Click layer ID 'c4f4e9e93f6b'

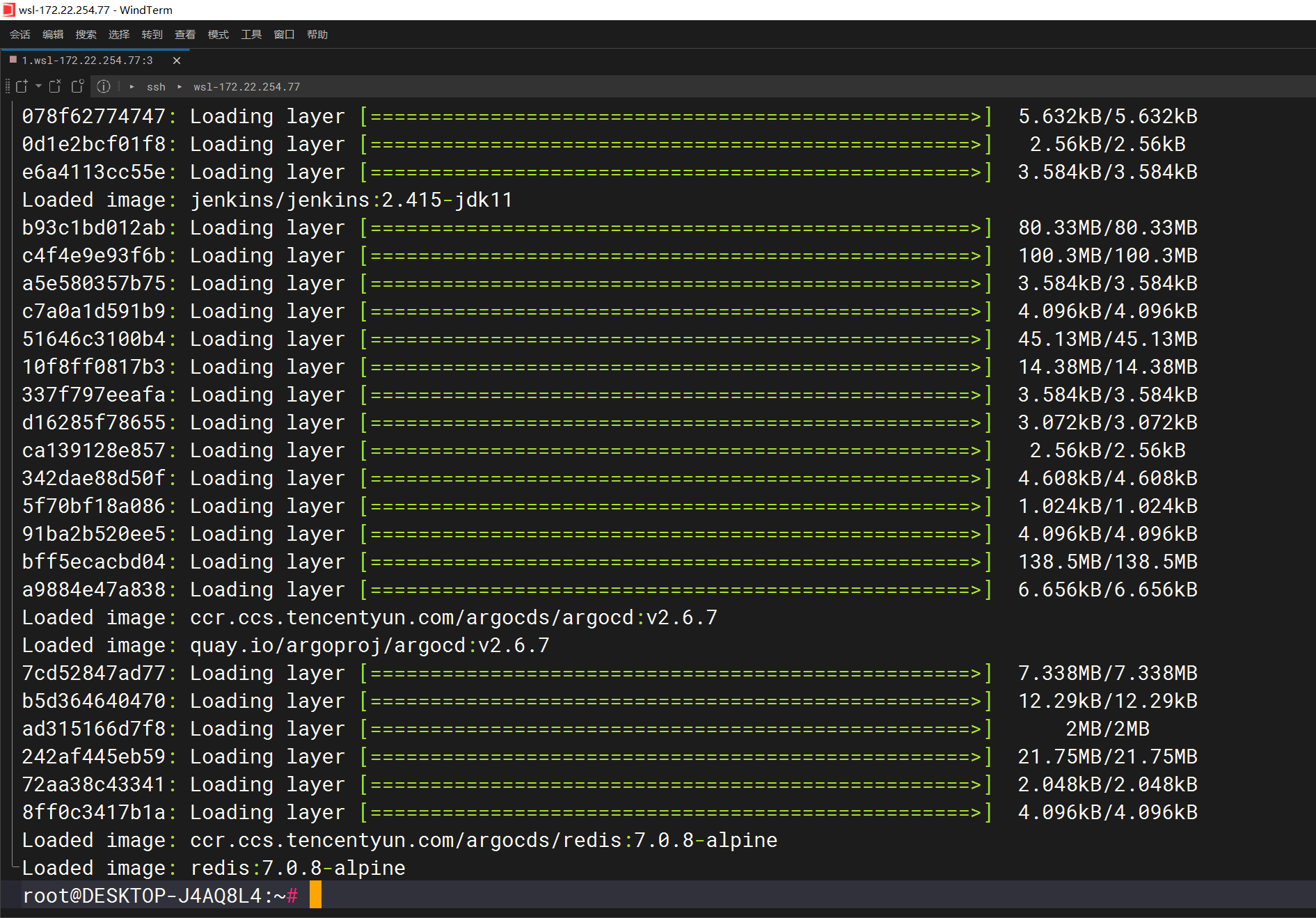(94, 255)
